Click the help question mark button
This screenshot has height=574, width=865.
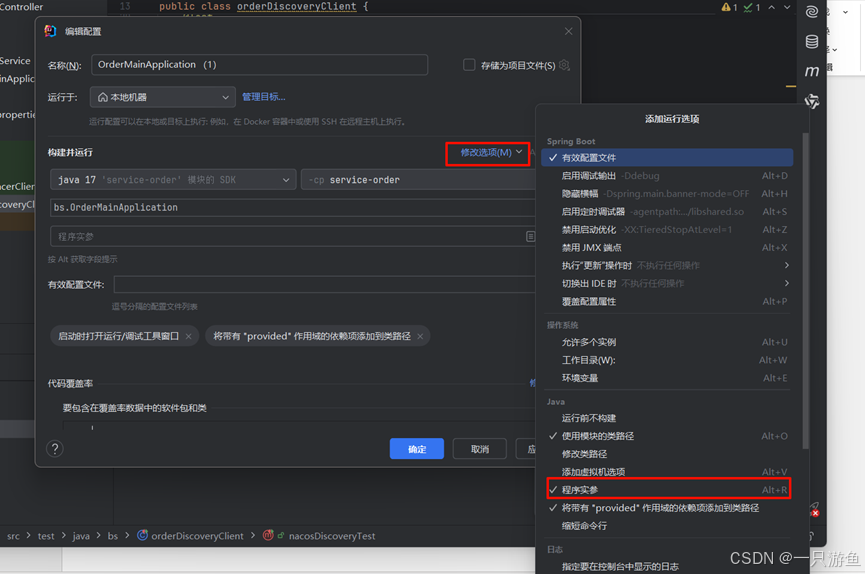(x=55, y=449)
